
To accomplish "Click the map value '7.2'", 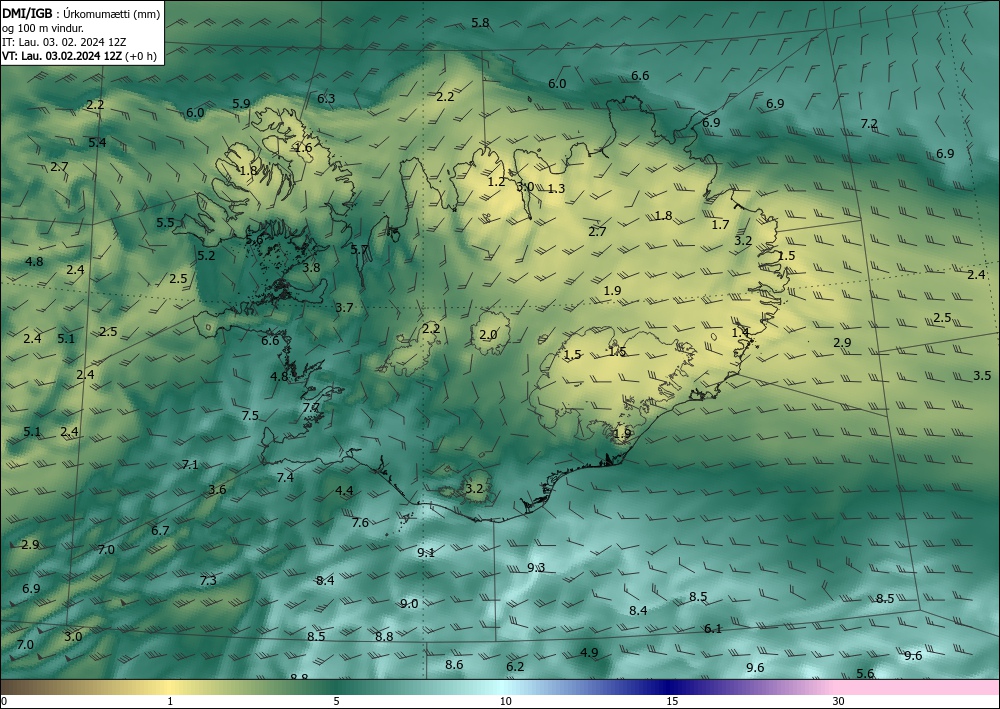I will [x=869, y=124].
